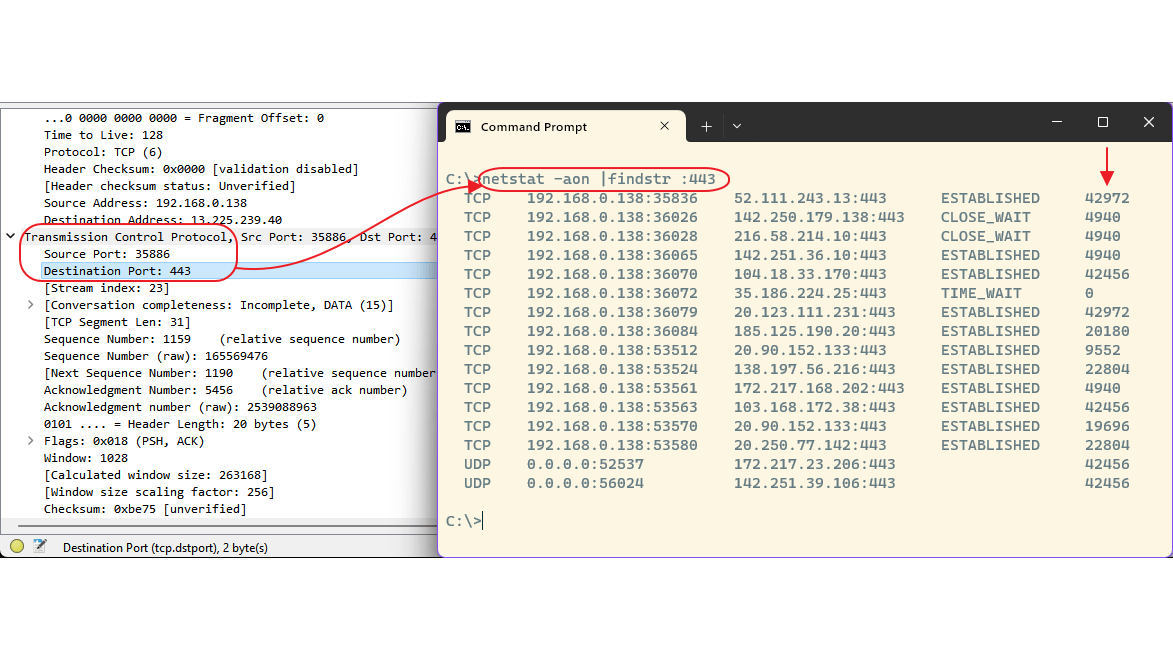The height and width of the screenshot is (660, 1173).
Task: Maximize the Command Prompt window
Action: point(1103,122)
